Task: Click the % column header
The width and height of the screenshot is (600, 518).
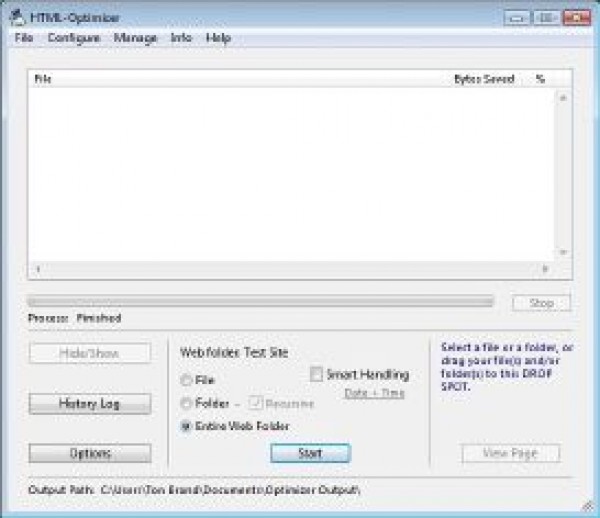Action: (540, 79)
